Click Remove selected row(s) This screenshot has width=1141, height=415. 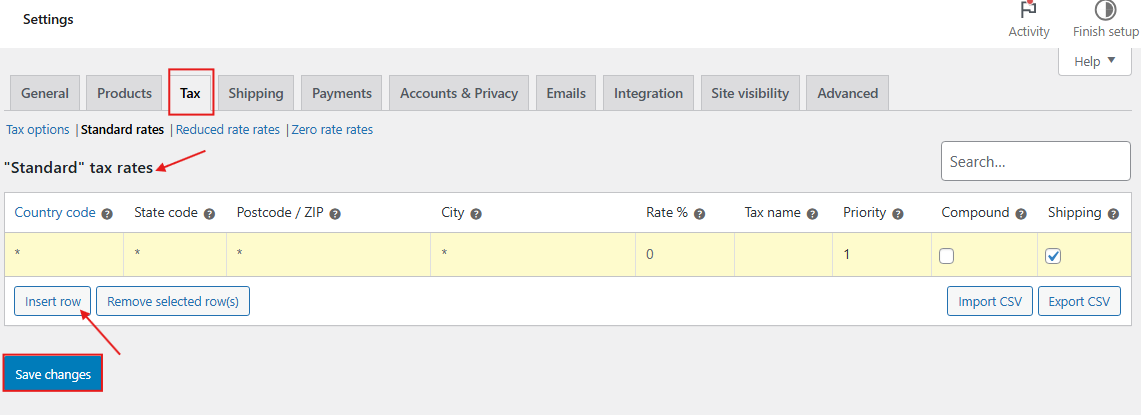tap(173, 301)
